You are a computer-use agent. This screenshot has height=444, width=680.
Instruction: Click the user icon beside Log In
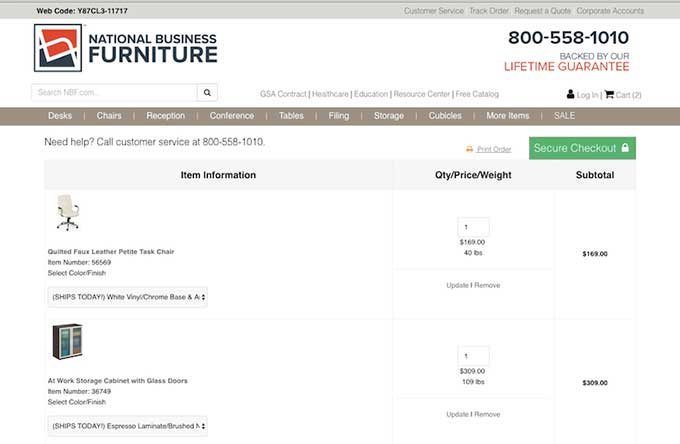tap(570, 94)
